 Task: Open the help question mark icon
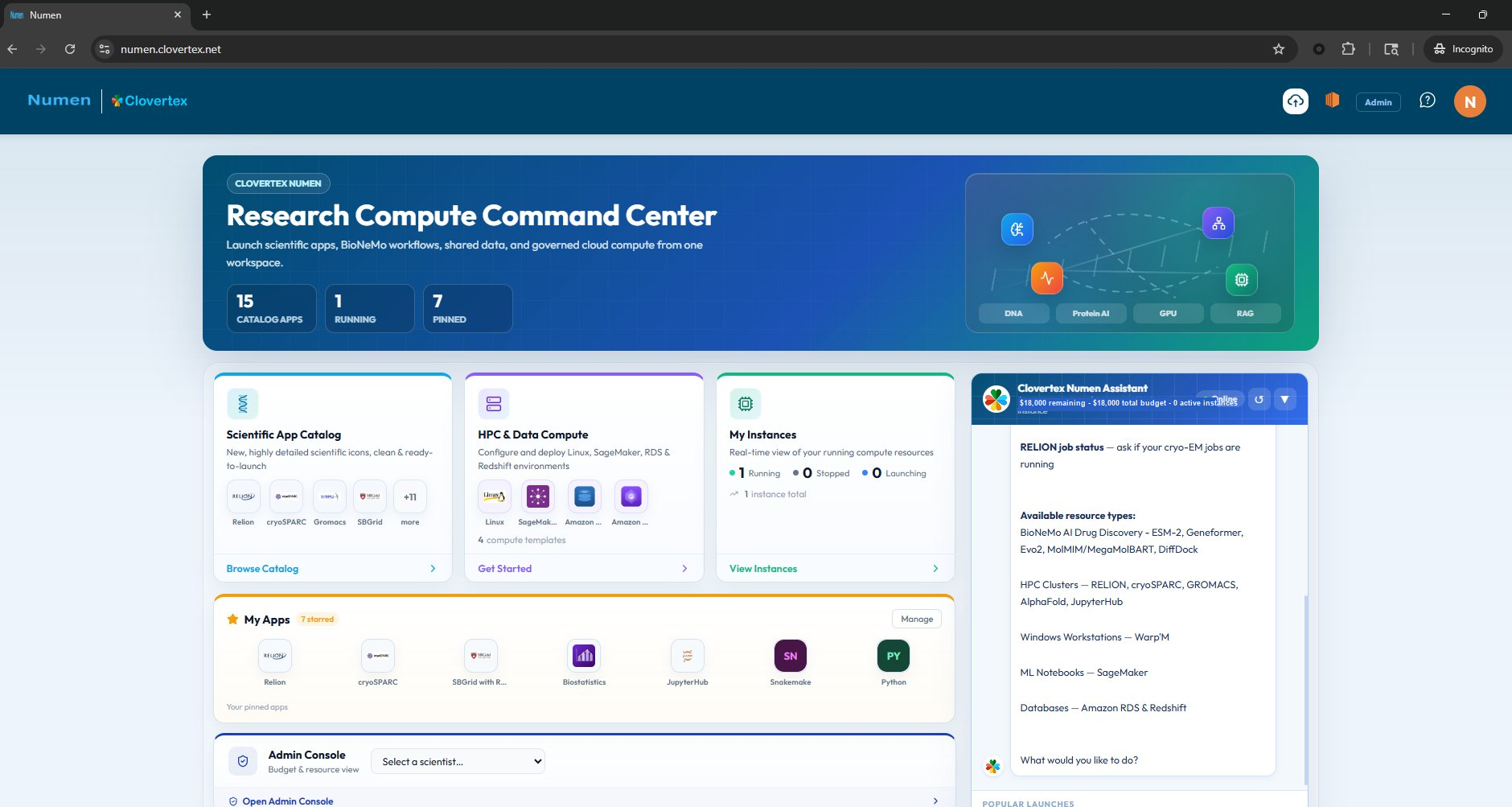point(1428,101)
